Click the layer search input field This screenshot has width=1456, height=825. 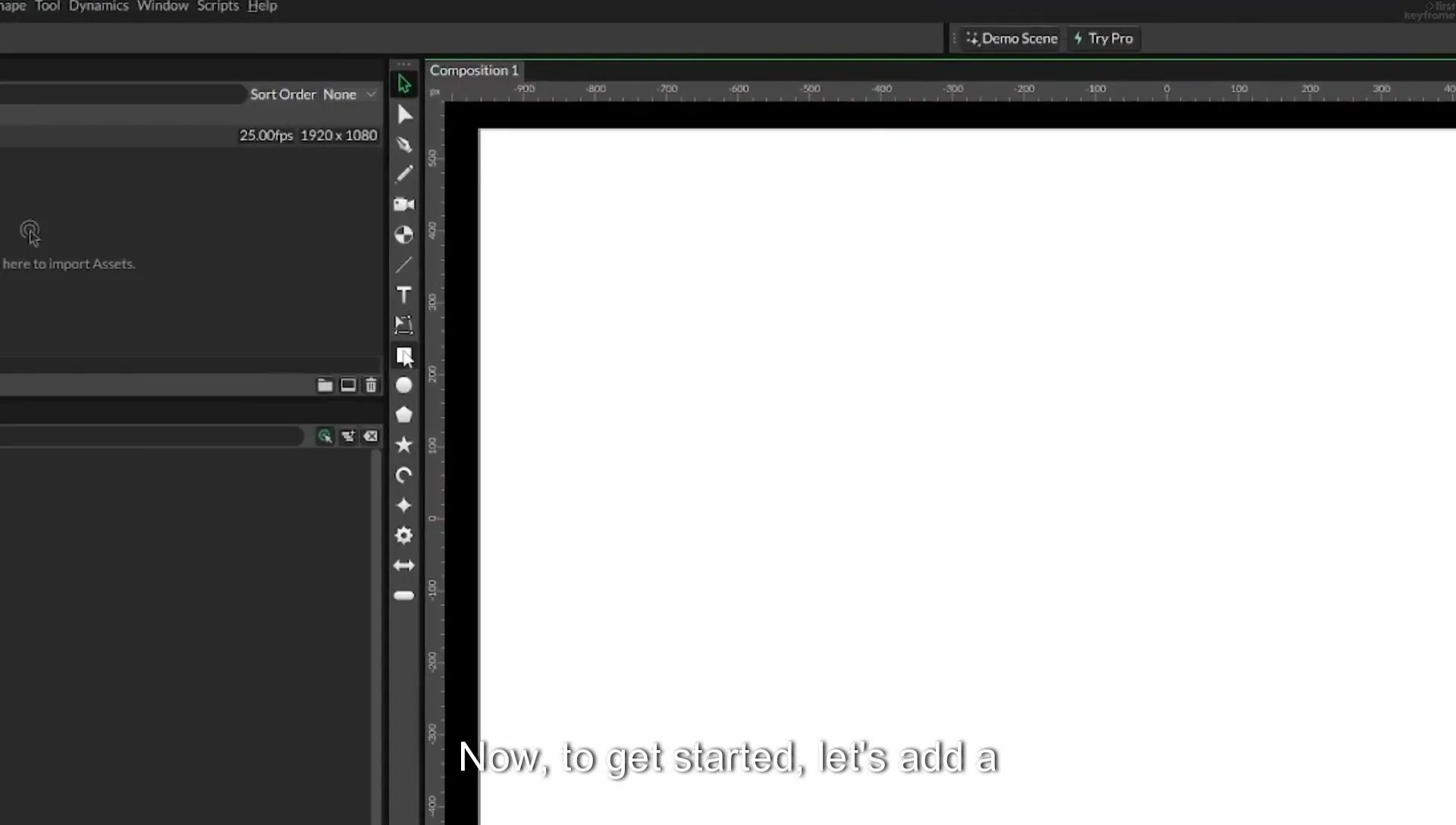point(150,436)
